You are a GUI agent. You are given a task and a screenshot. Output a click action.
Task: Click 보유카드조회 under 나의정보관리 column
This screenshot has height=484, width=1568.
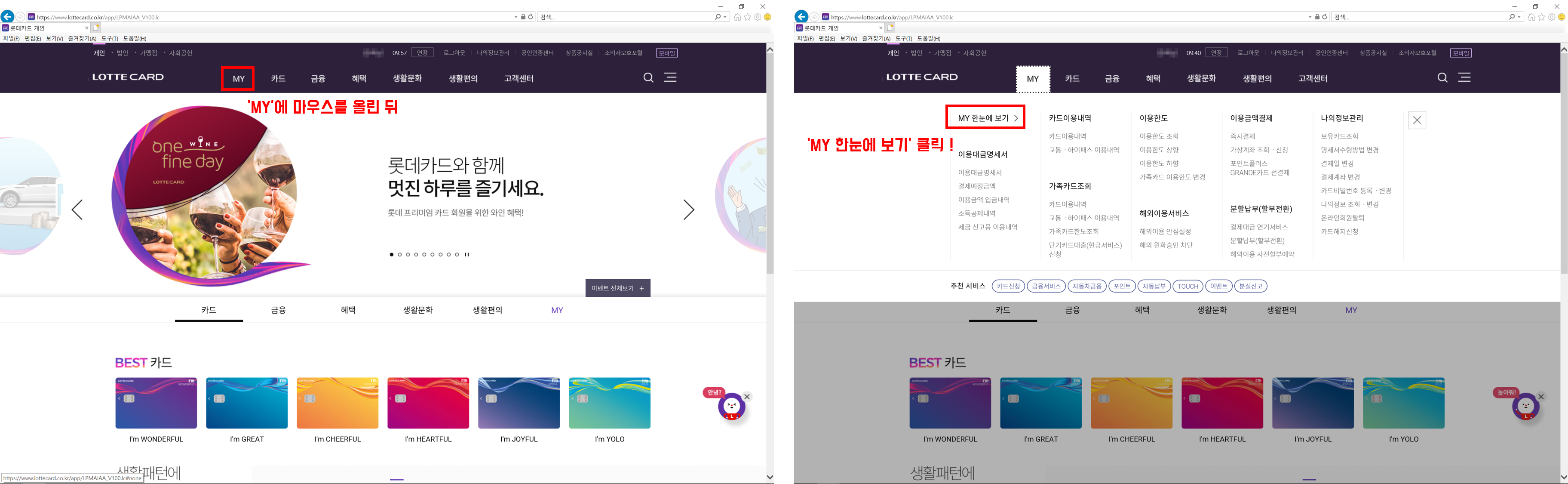click(1339, 136)
